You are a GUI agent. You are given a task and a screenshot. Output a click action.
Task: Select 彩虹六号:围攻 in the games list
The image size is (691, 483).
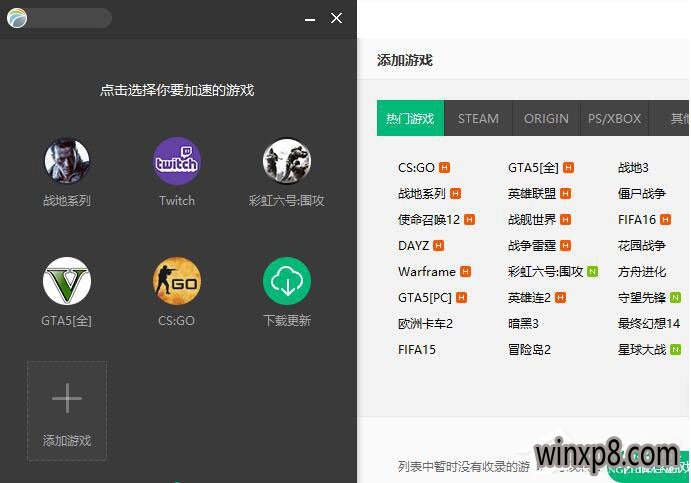coord(546,271)
